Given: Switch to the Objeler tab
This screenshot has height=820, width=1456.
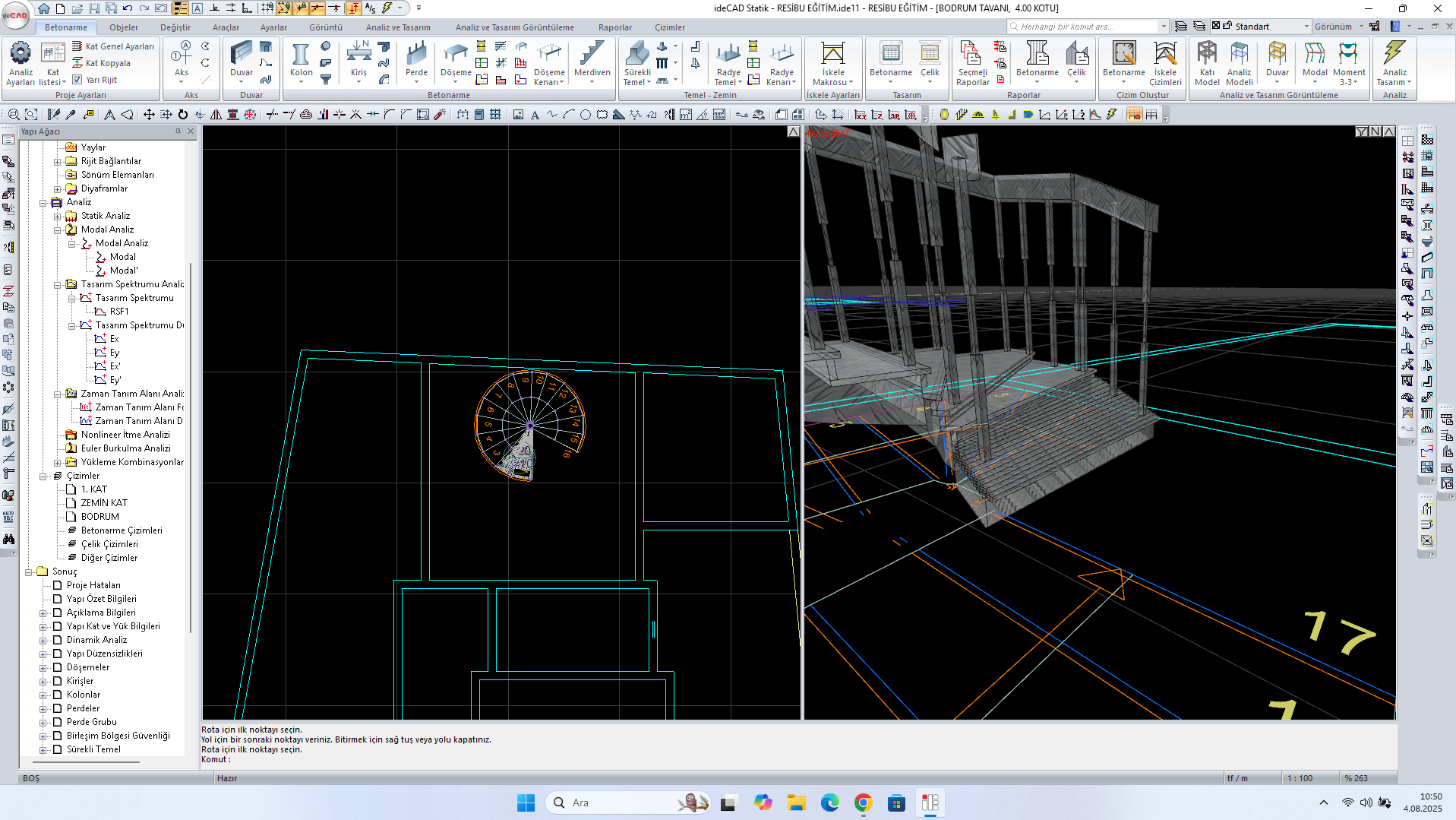Looking at the screenshot, I should tap(124, 27).
